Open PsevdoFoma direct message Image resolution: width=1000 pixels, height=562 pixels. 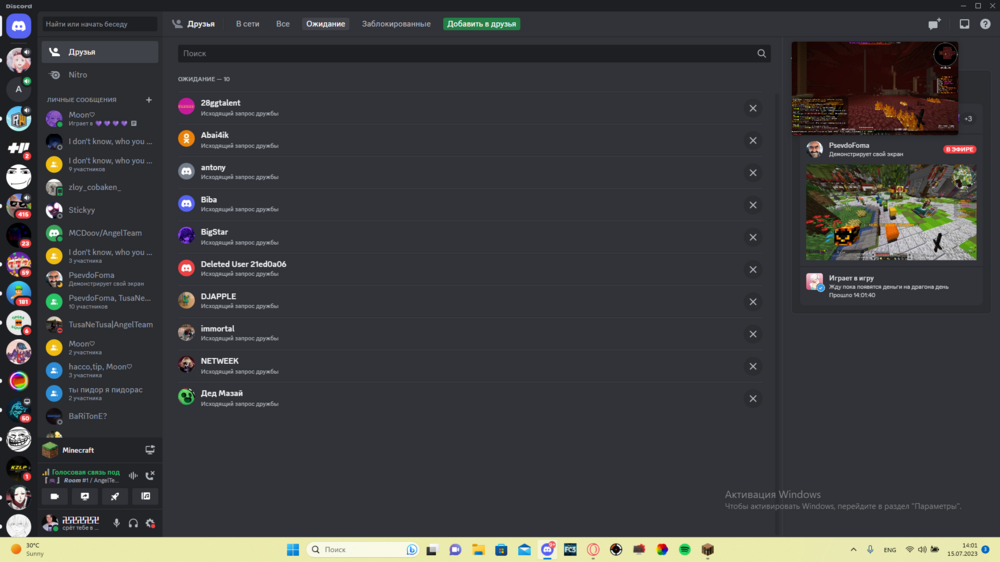[x=100, y=278]
